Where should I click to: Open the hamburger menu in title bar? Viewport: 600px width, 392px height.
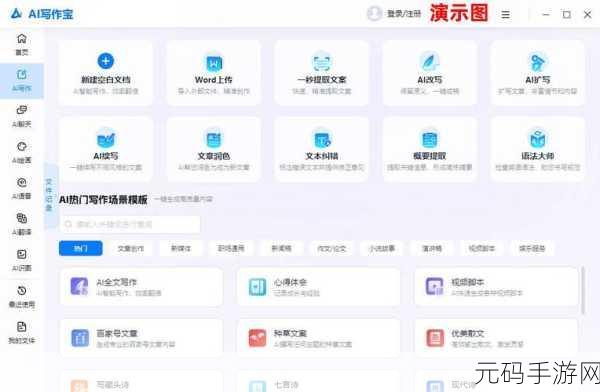(x=505, y=15)
